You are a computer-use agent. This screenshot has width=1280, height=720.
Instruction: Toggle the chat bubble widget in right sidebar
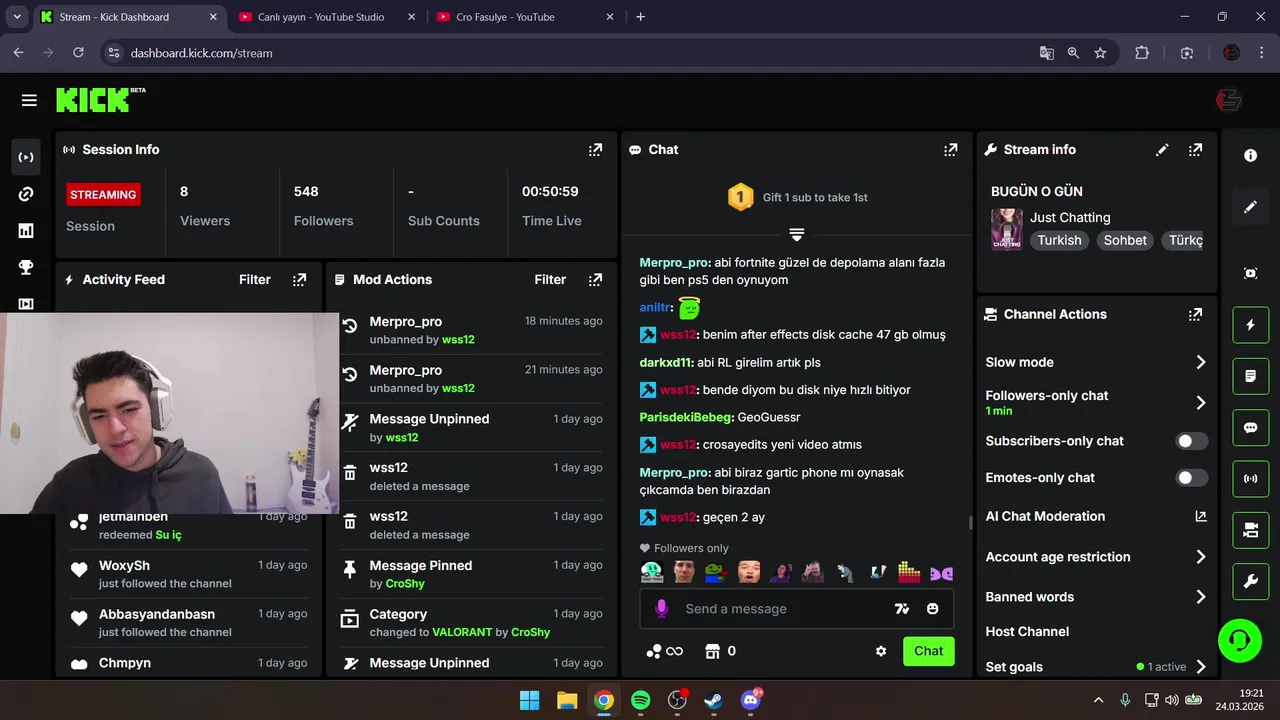(1250, 428)
